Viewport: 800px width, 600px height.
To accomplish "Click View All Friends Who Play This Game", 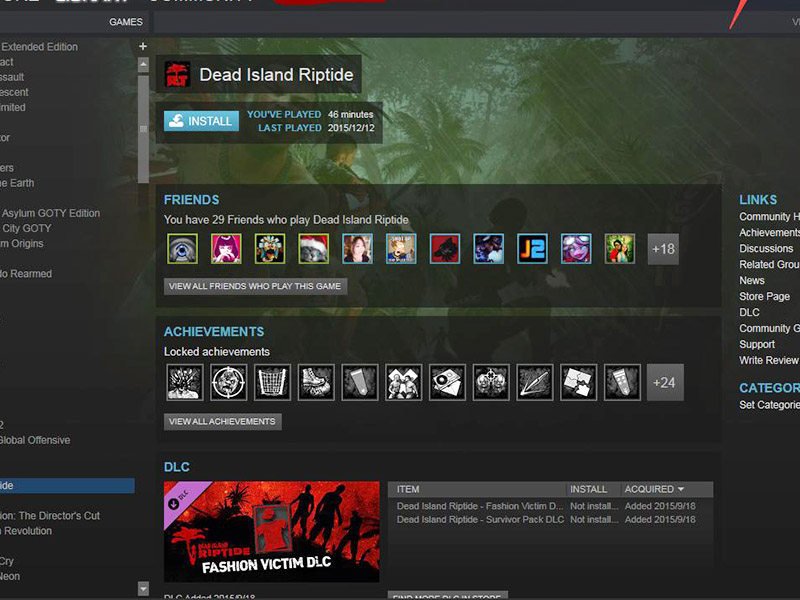I will [255, 286].
